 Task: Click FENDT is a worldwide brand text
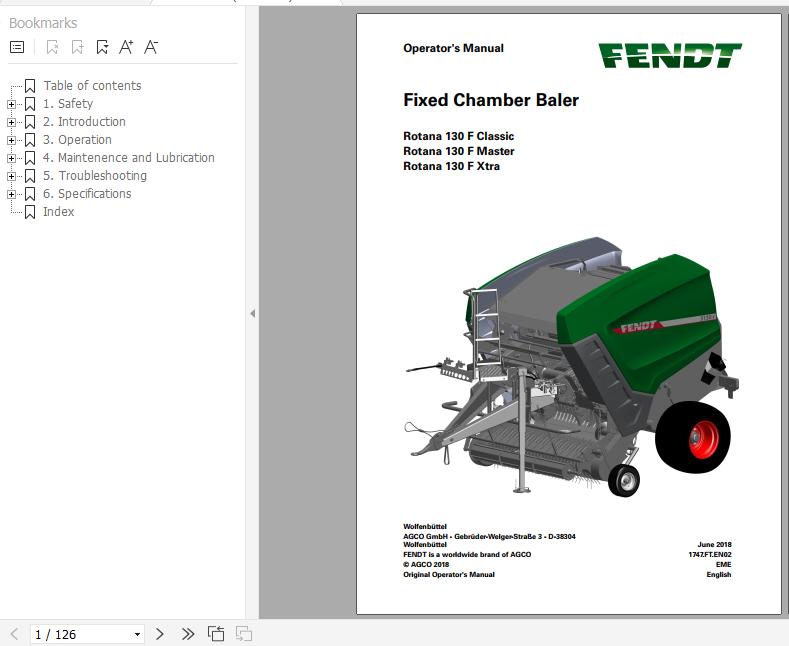tap(467, 554)
